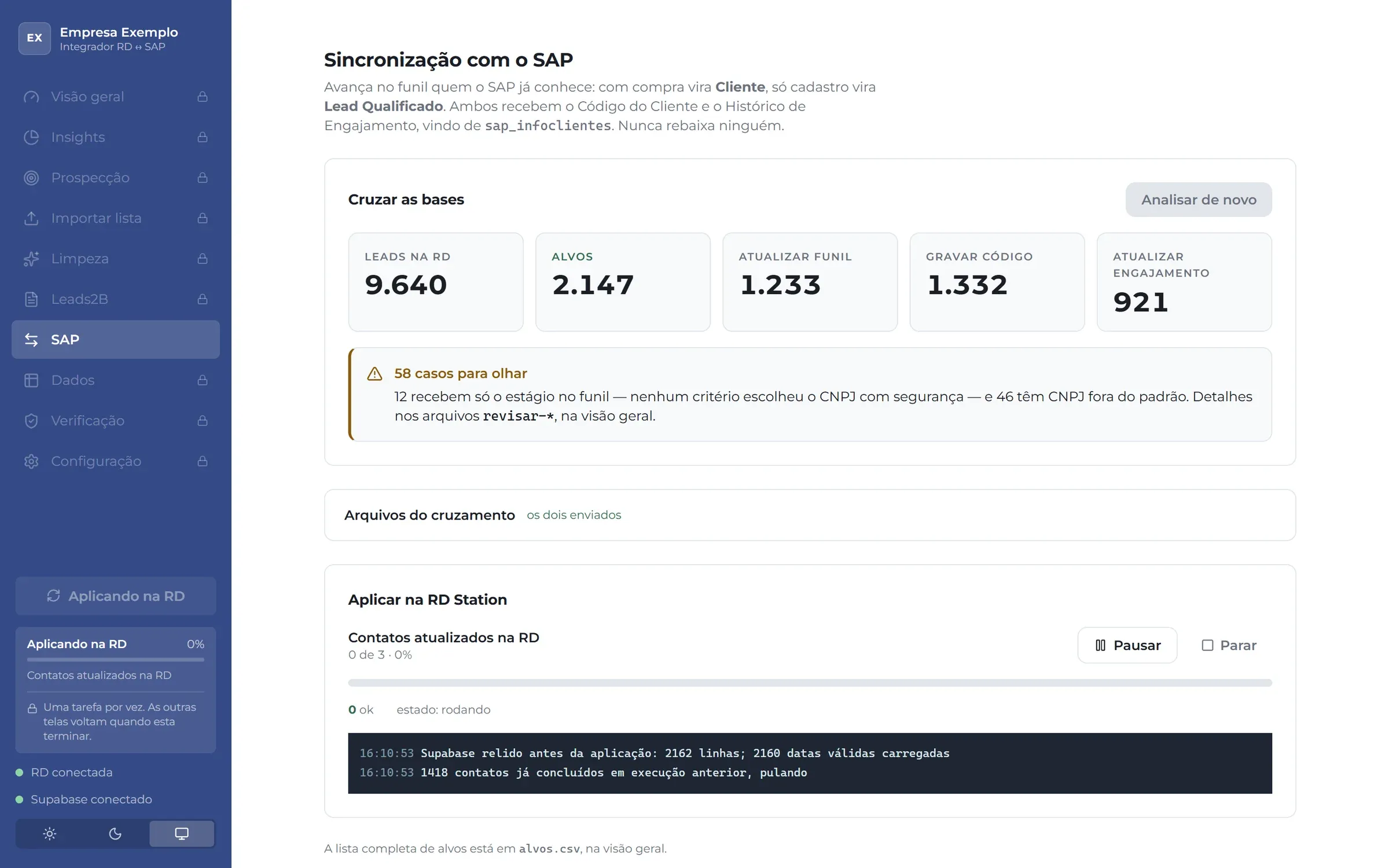Click the sidebar Aplicando na RD progress bar
Viewport: 1389px width, 868px height.
pyautogui.click(x=116, y=660)
